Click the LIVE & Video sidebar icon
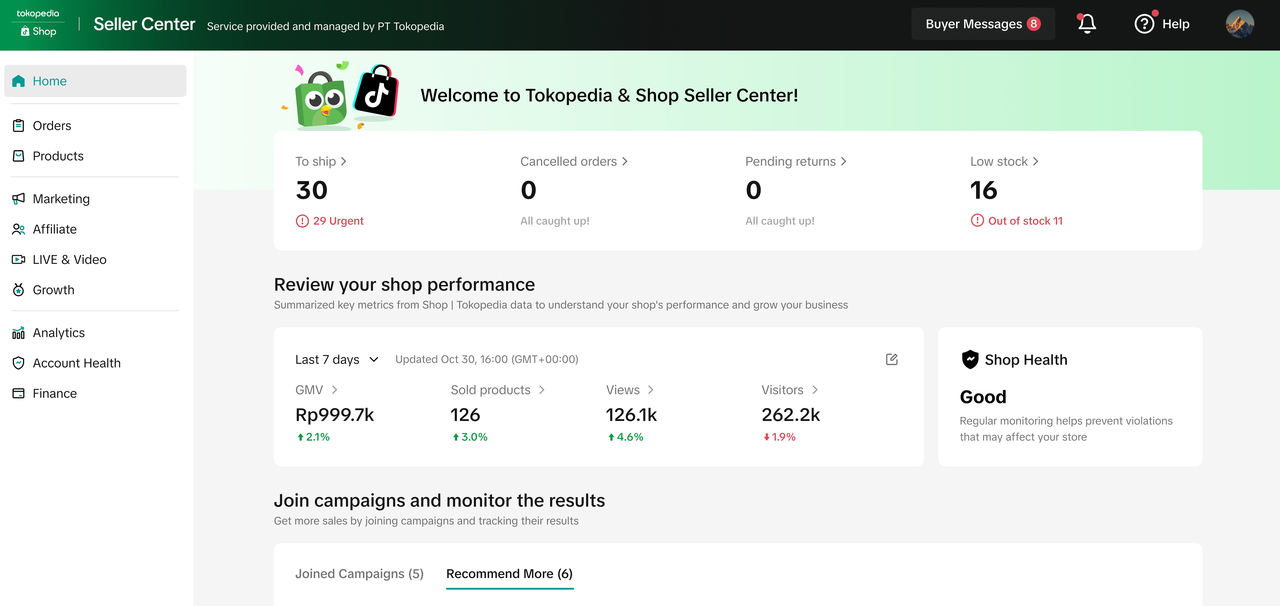 18,259
